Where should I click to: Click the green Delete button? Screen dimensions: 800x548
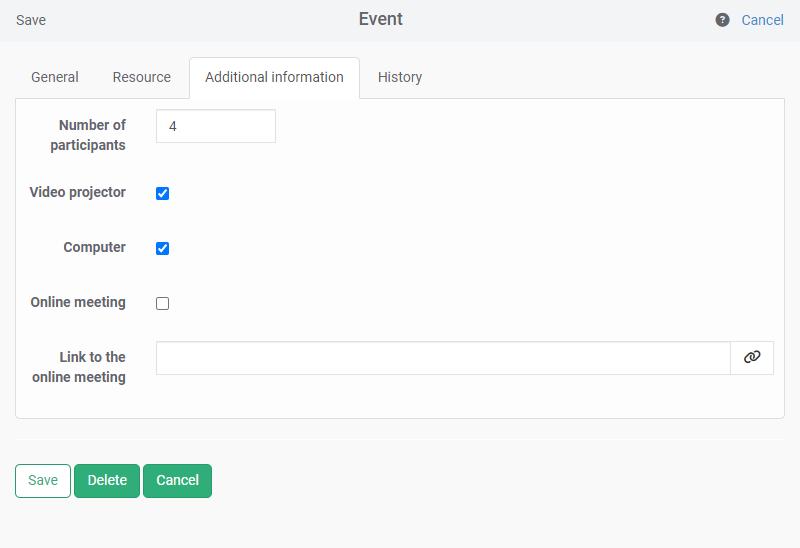coord(107,481)
